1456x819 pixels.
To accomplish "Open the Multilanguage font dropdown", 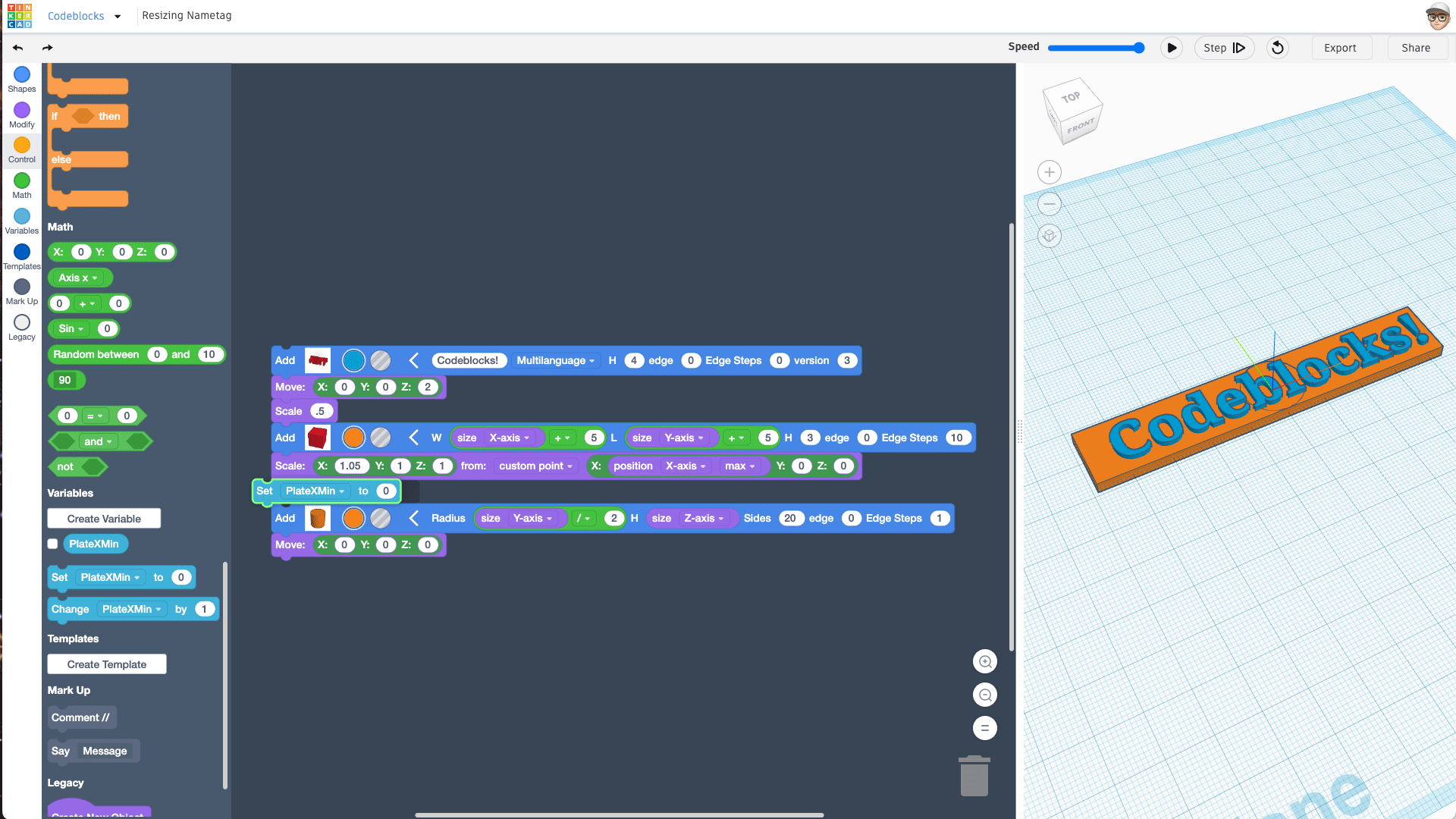I will pos(555,361).
